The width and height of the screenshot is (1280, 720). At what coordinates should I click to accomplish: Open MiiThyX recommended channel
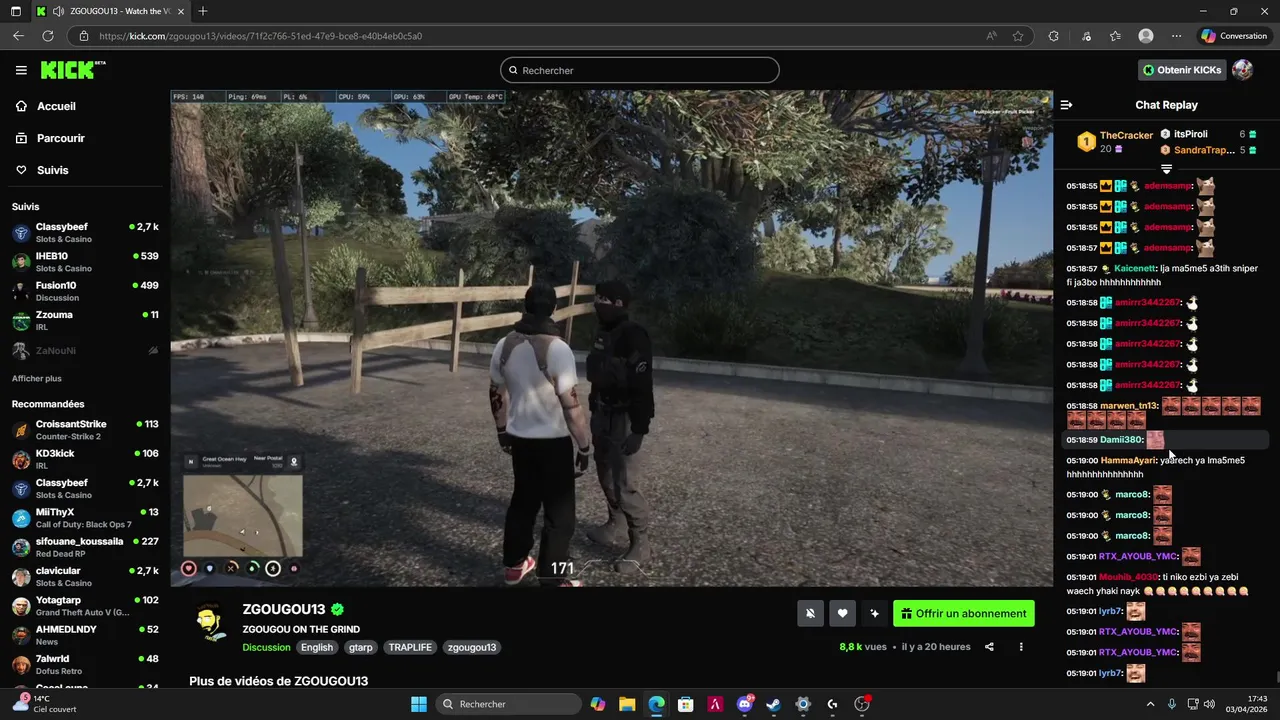point(85,518)
